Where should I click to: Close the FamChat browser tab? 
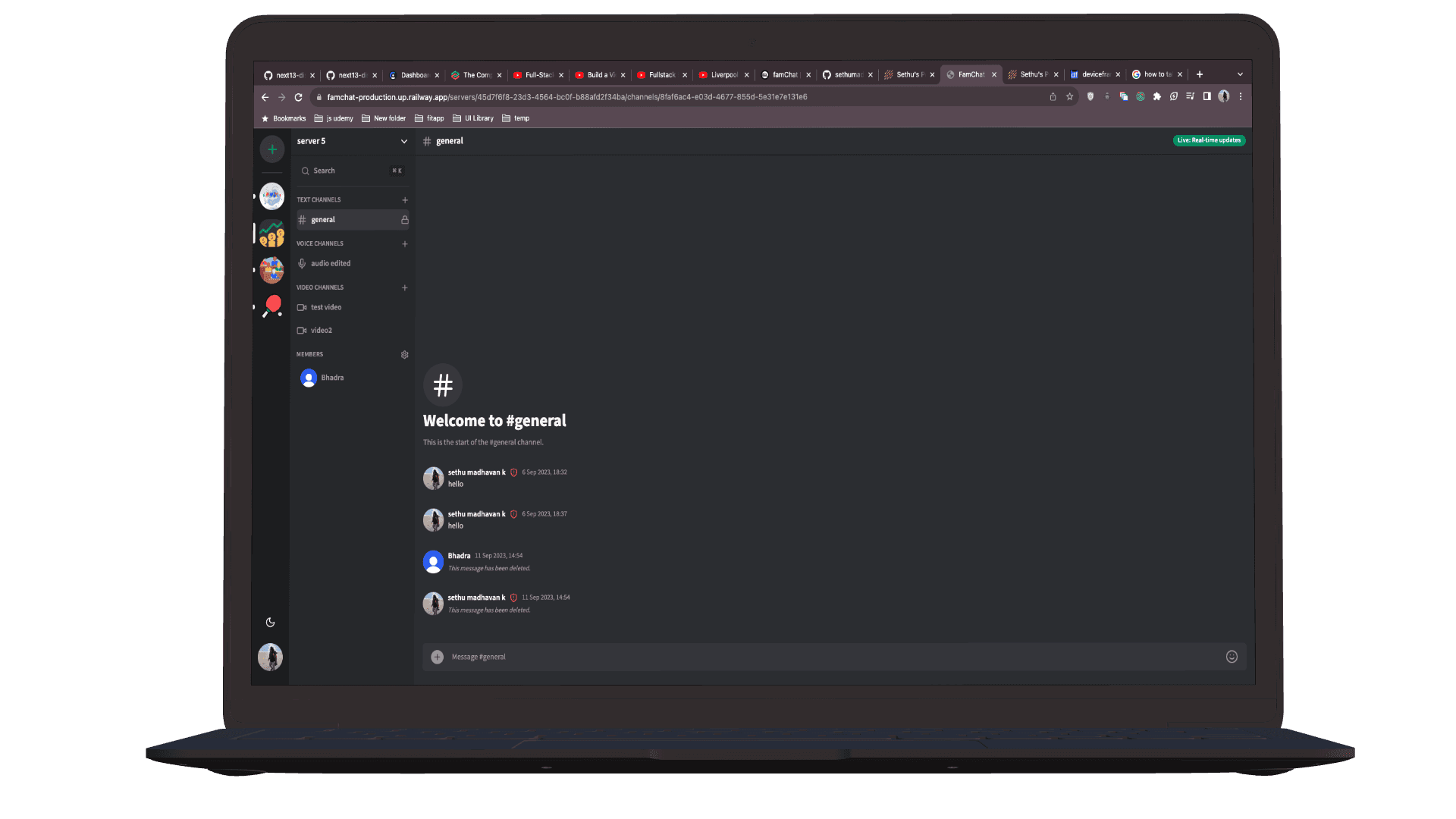[x=994, y=75]
